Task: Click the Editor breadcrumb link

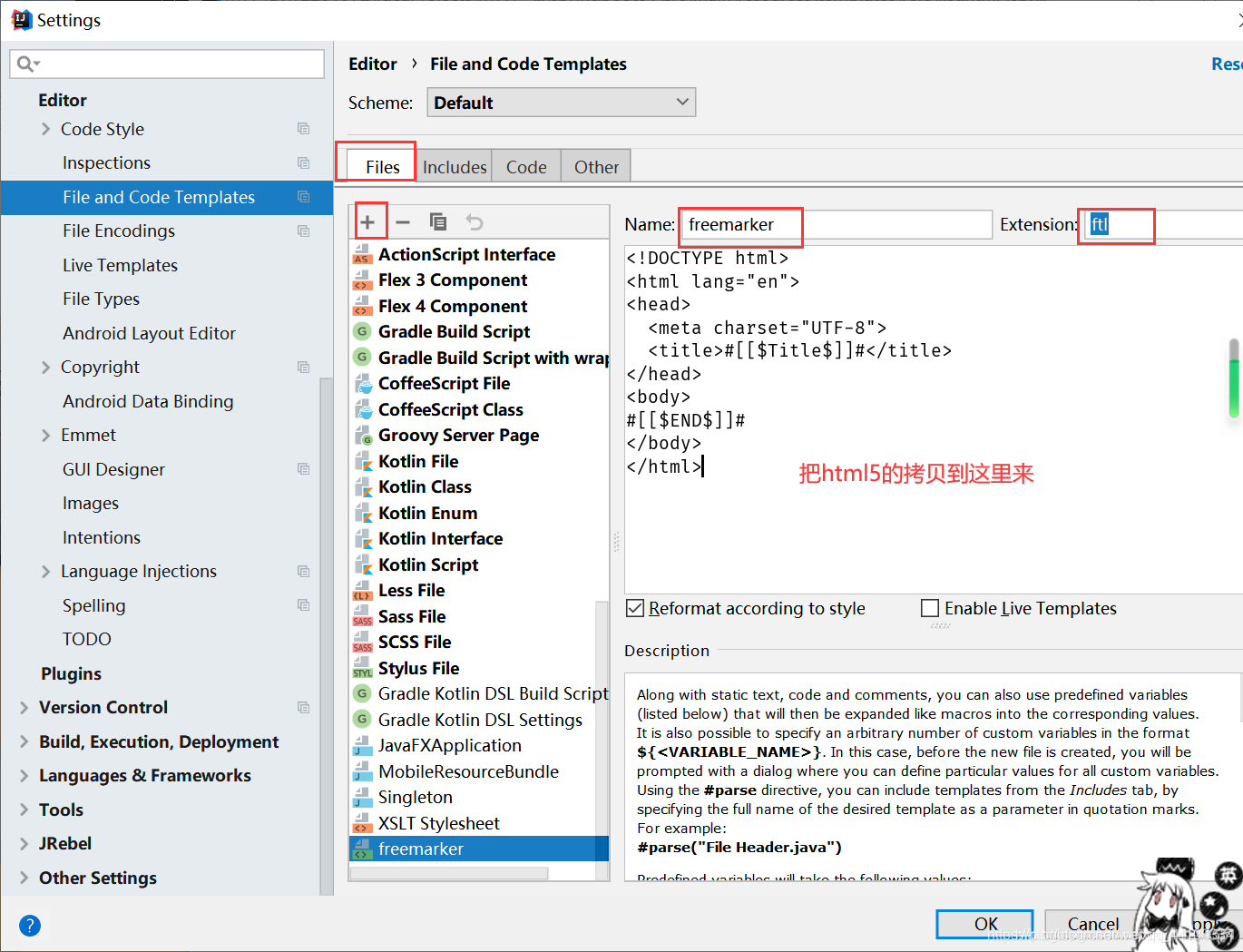Action: [373, 64]
